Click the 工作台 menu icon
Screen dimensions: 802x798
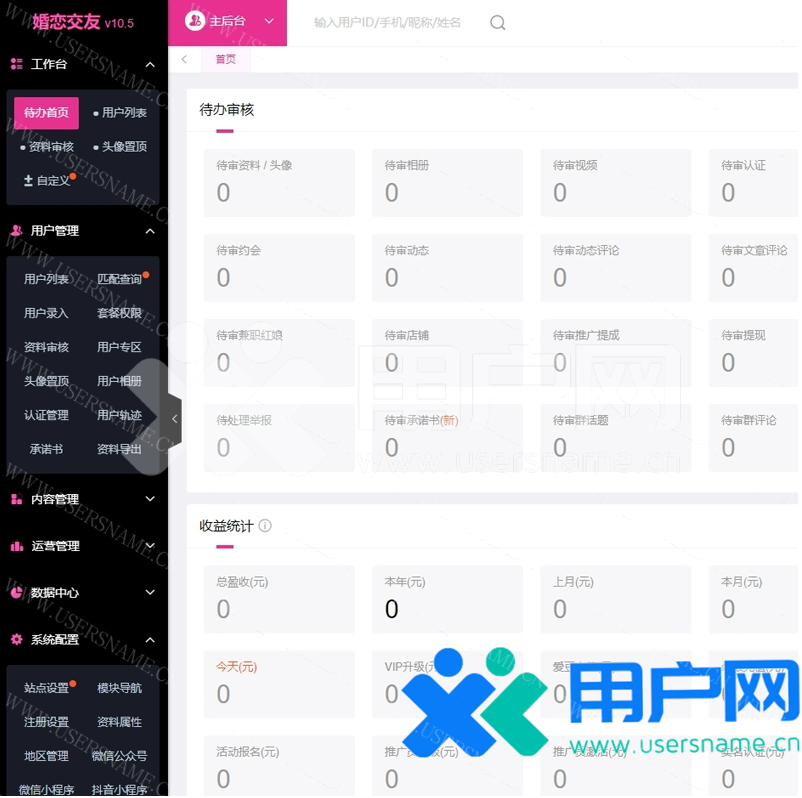click(16, 64)
